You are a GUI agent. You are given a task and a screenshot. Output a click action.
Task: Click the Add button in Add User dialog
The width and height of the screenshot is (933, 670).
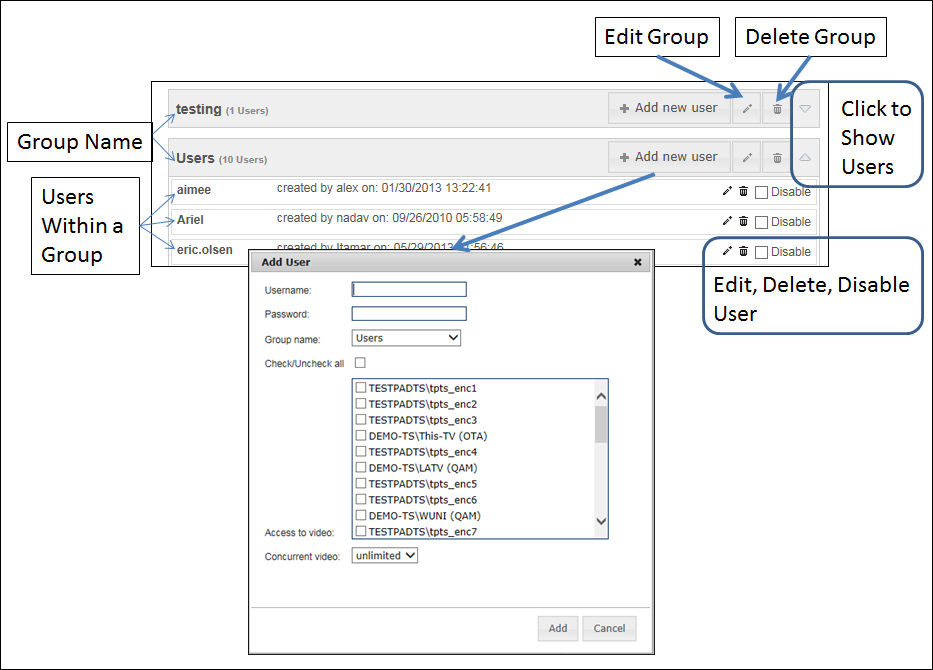557,628
